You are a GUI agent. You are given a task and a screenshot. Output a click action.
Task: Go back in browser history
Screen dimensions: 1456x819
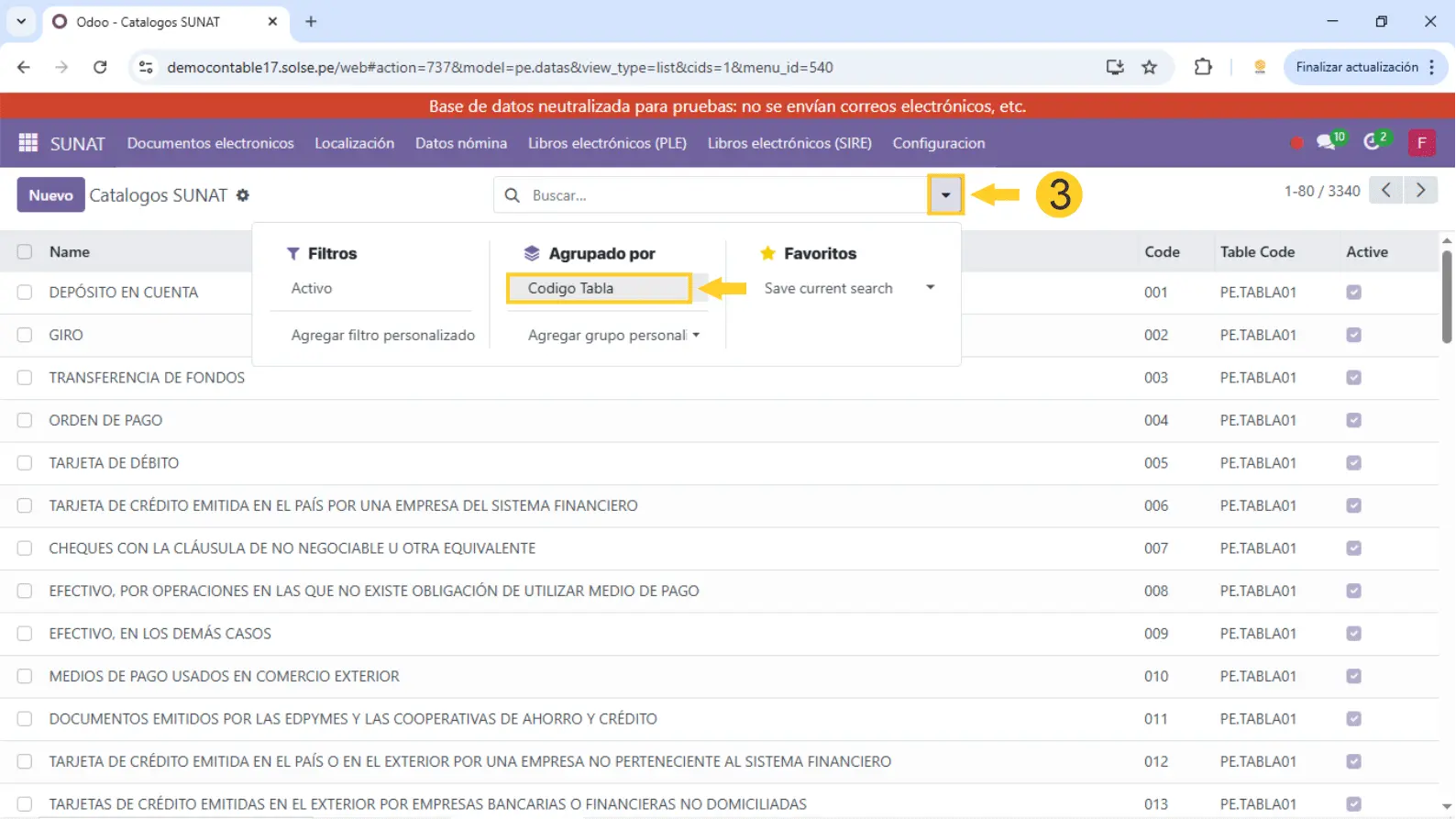coord(24,67)
